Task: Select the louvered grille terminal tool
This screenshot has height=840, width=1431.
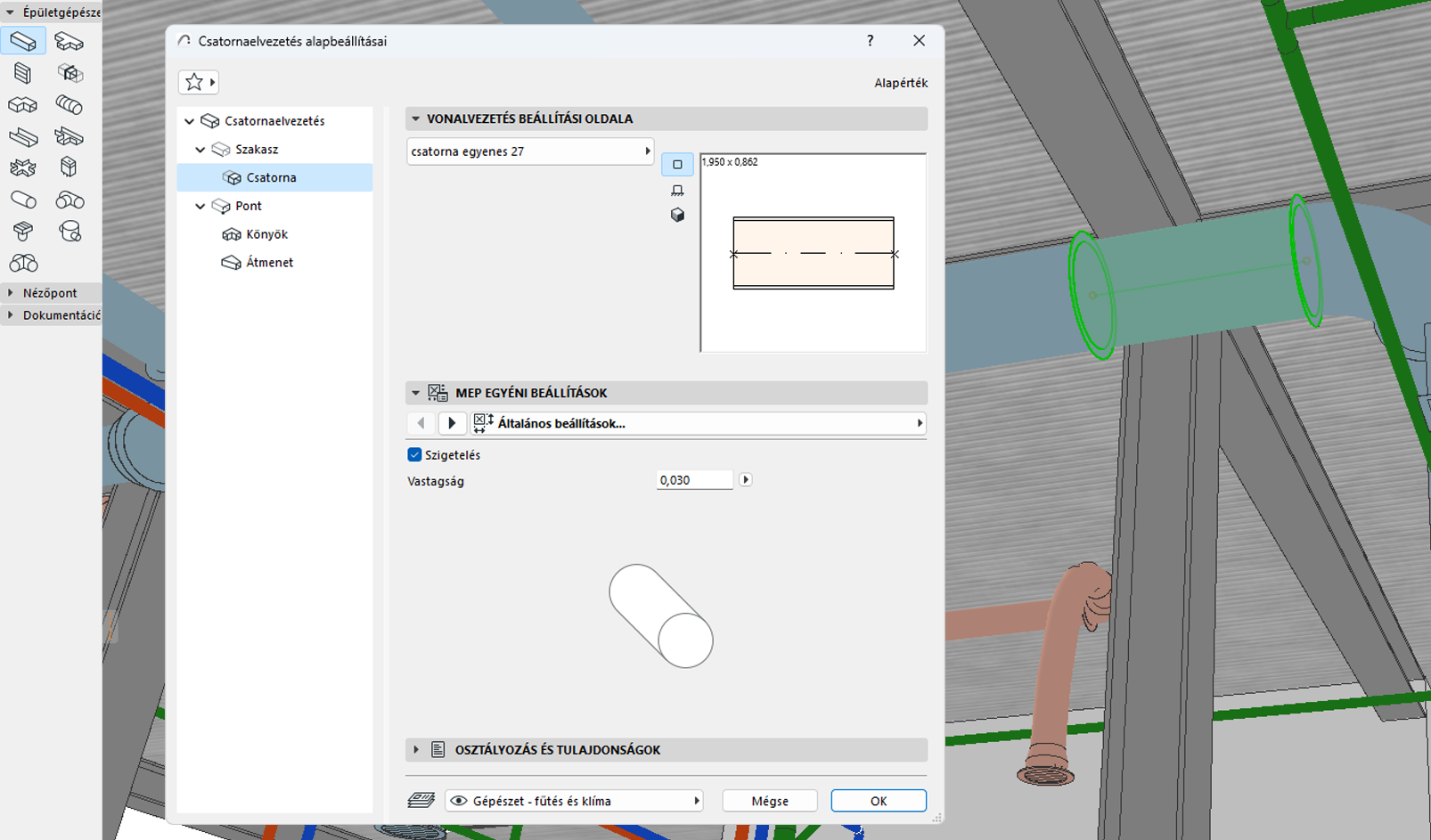Action: pos(23,73)
